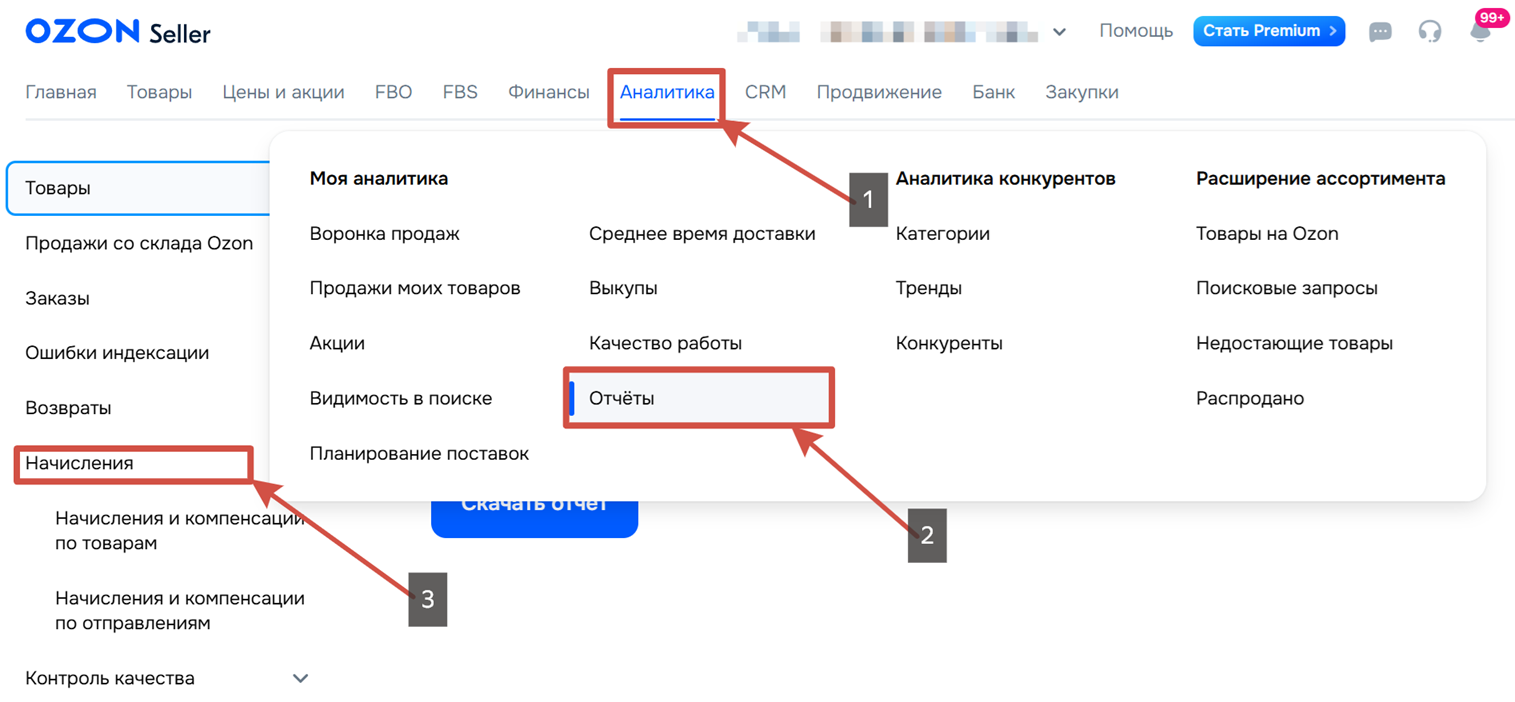The height and width of the screenshot is (702, 1515).
Task: Go to the Продвижение tab
Action: point(879,92)
